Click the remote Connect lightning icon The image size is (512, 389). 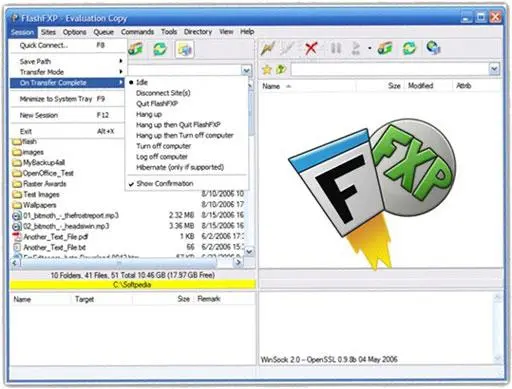click(x=268, y=49)
